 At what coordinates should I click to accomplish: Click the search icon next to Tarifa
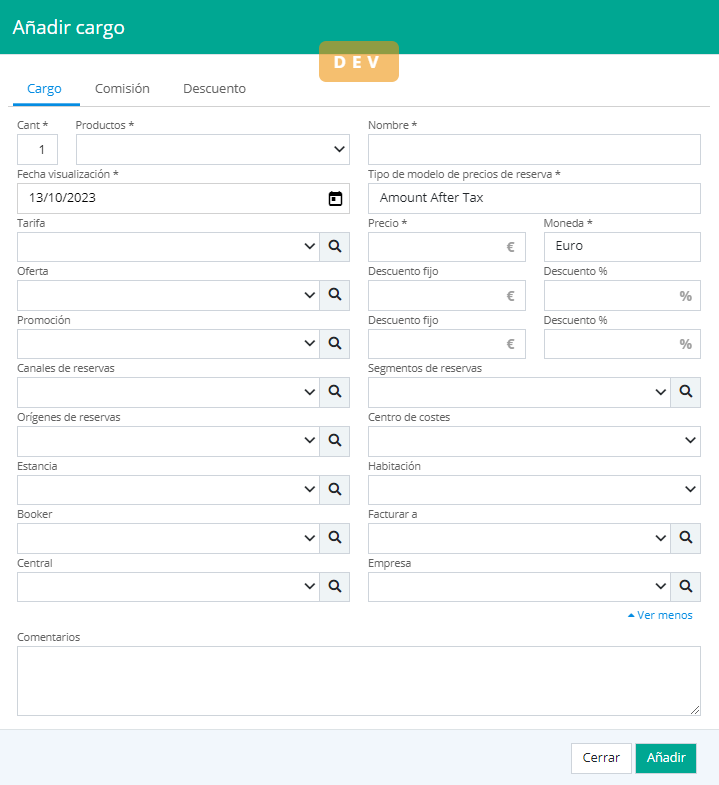tap(335, 247)
